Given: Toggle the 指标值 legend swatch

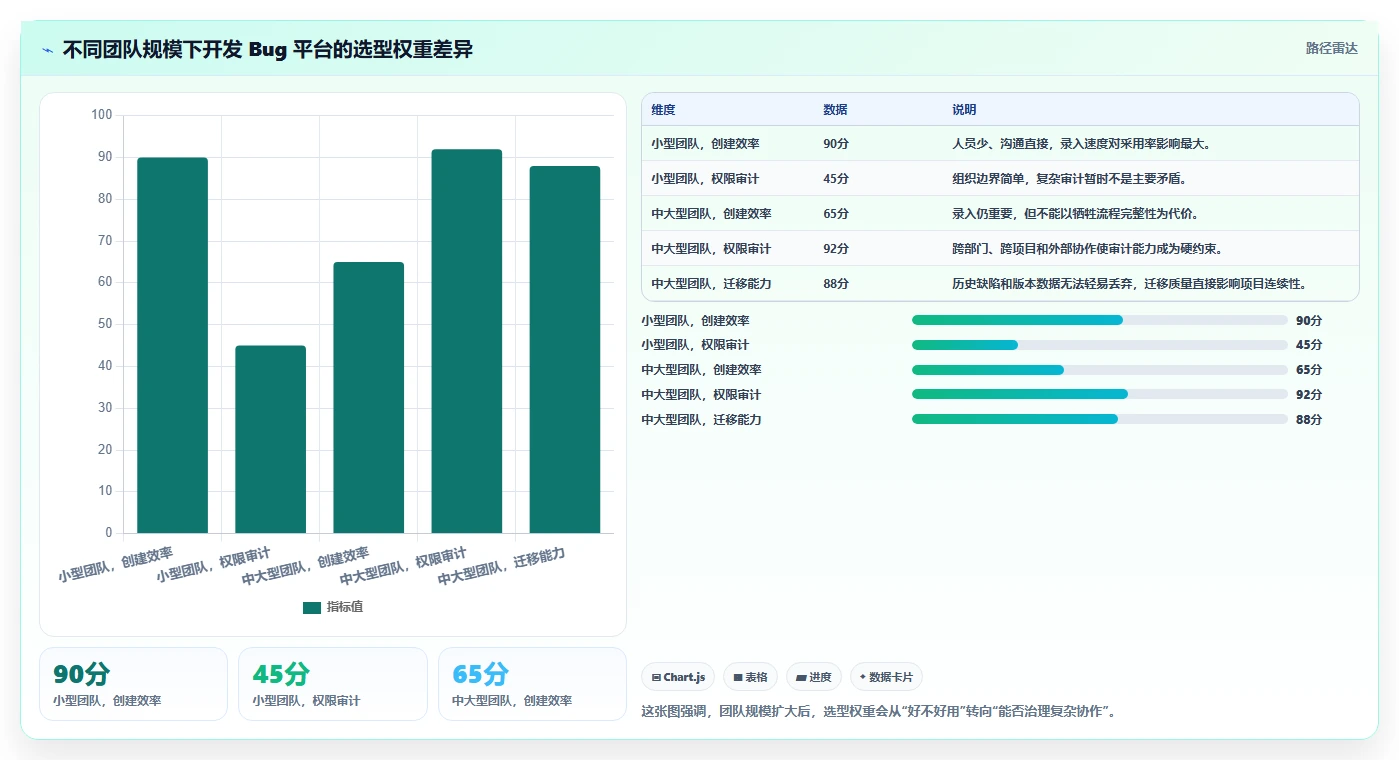Looking at the screenshot, I should (x=312, y=607).
